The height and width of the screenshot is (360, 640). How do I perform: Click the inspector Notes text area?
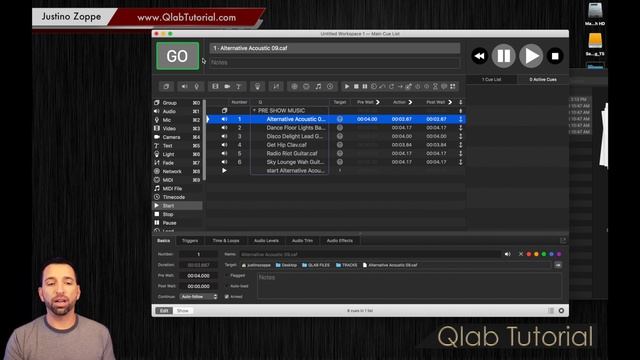coord(409,286)
